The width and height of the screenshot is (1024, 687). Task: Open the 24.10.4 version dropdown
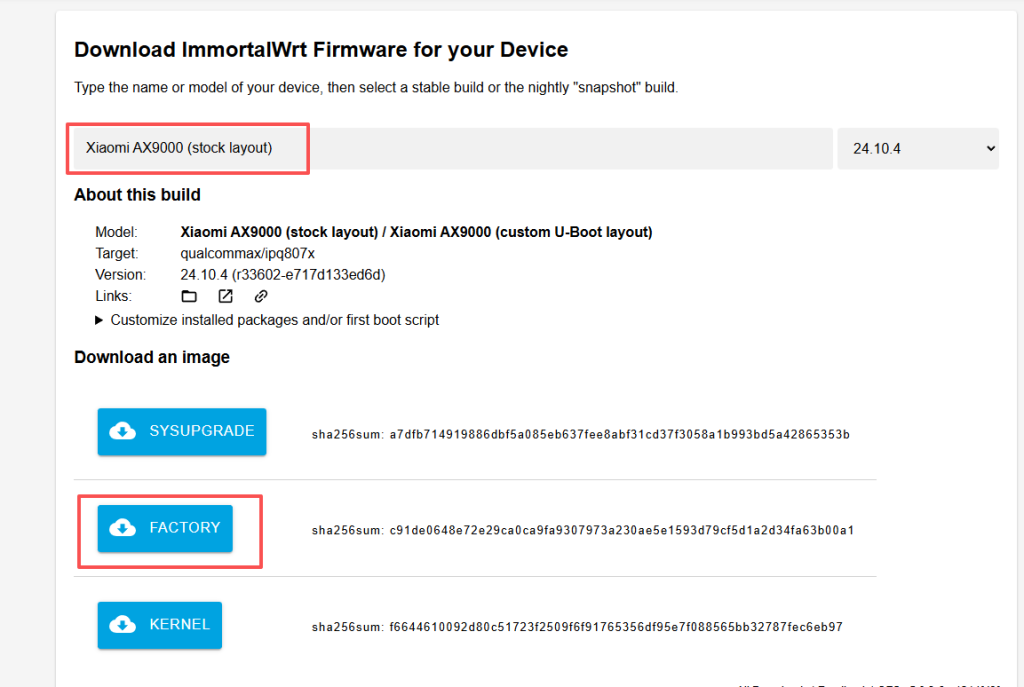tap(918, 148)
